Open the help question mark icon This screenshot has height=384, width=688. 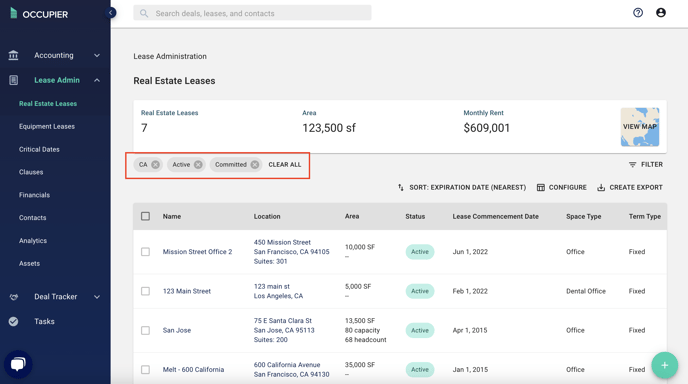click(x=638, y=13)
